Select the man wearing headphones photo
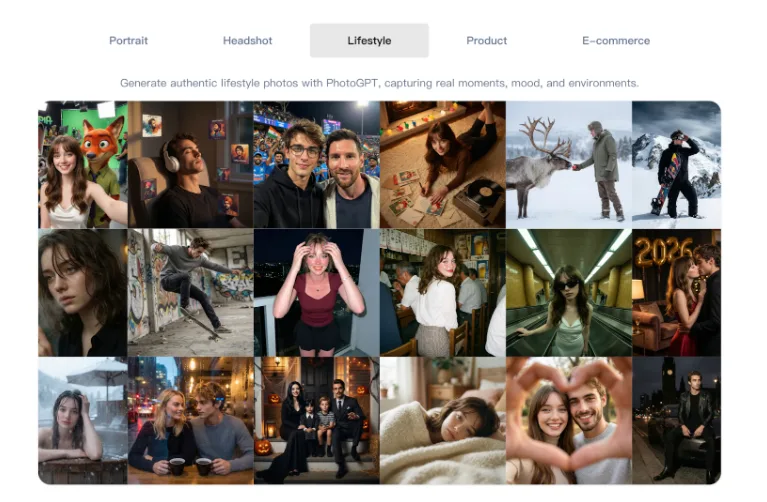The height and width of the screenshot is (502, 767). [x=190, y=165]
